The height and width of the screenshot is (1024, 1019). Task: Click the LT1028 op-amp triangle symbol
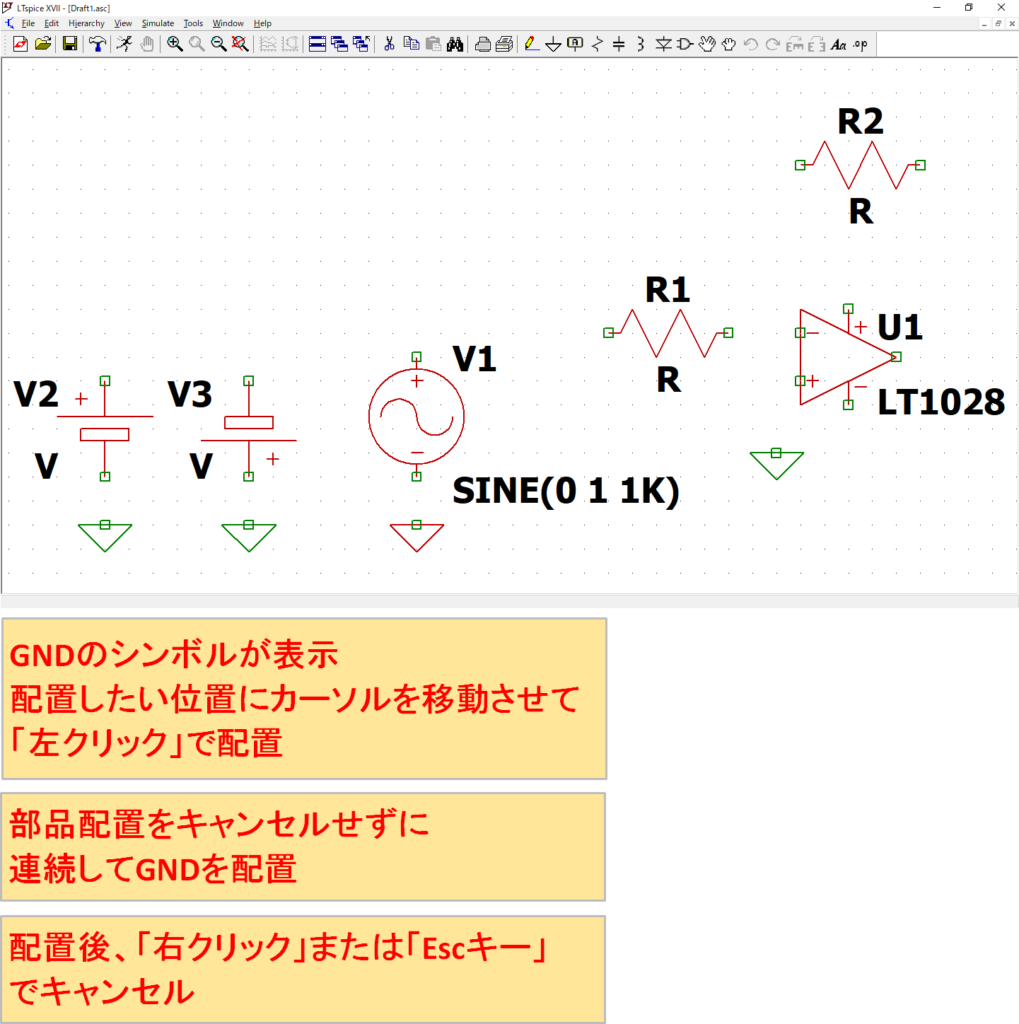click(847, 357)
